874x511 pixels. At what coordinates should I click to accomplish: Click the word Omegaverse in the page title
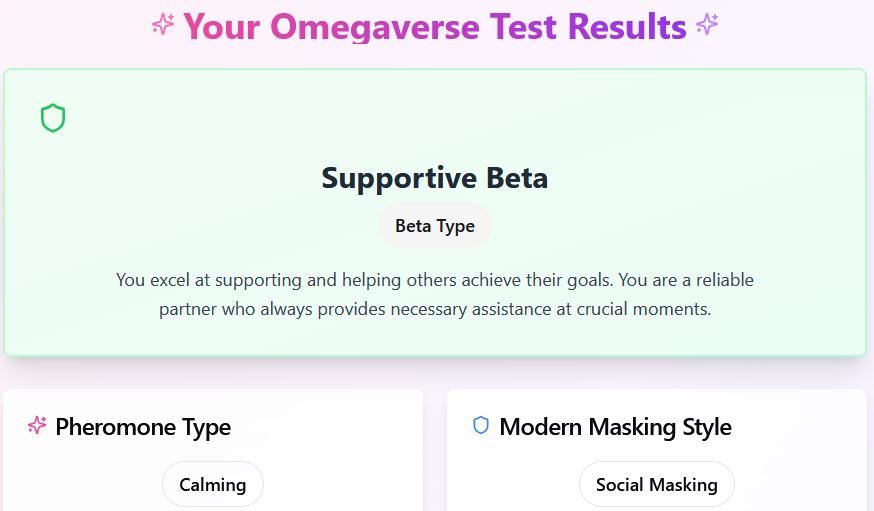click(375, 26)
